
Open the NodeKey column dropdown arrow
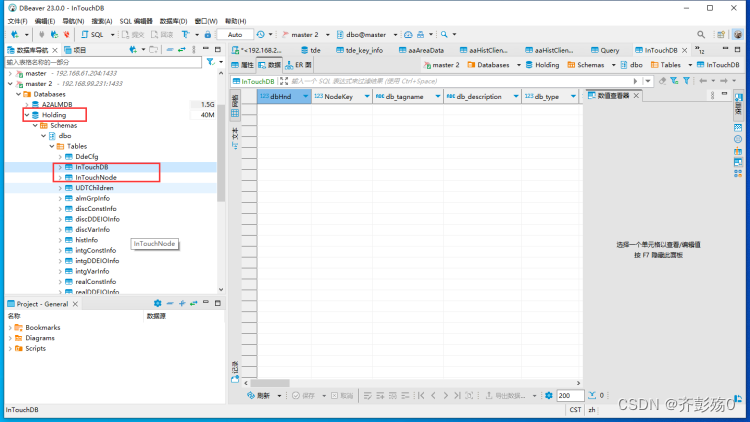click(367, 96)
